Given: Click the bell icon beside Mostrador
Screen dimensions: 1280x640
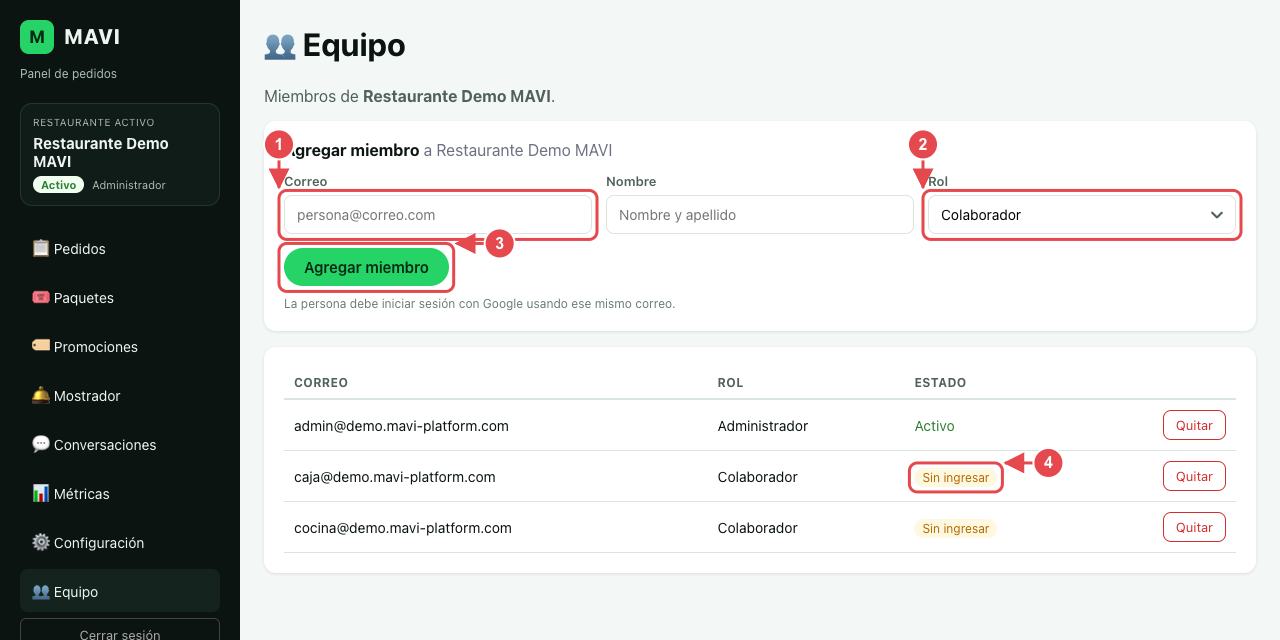Looking at the screenshot, I should (41, 395).
